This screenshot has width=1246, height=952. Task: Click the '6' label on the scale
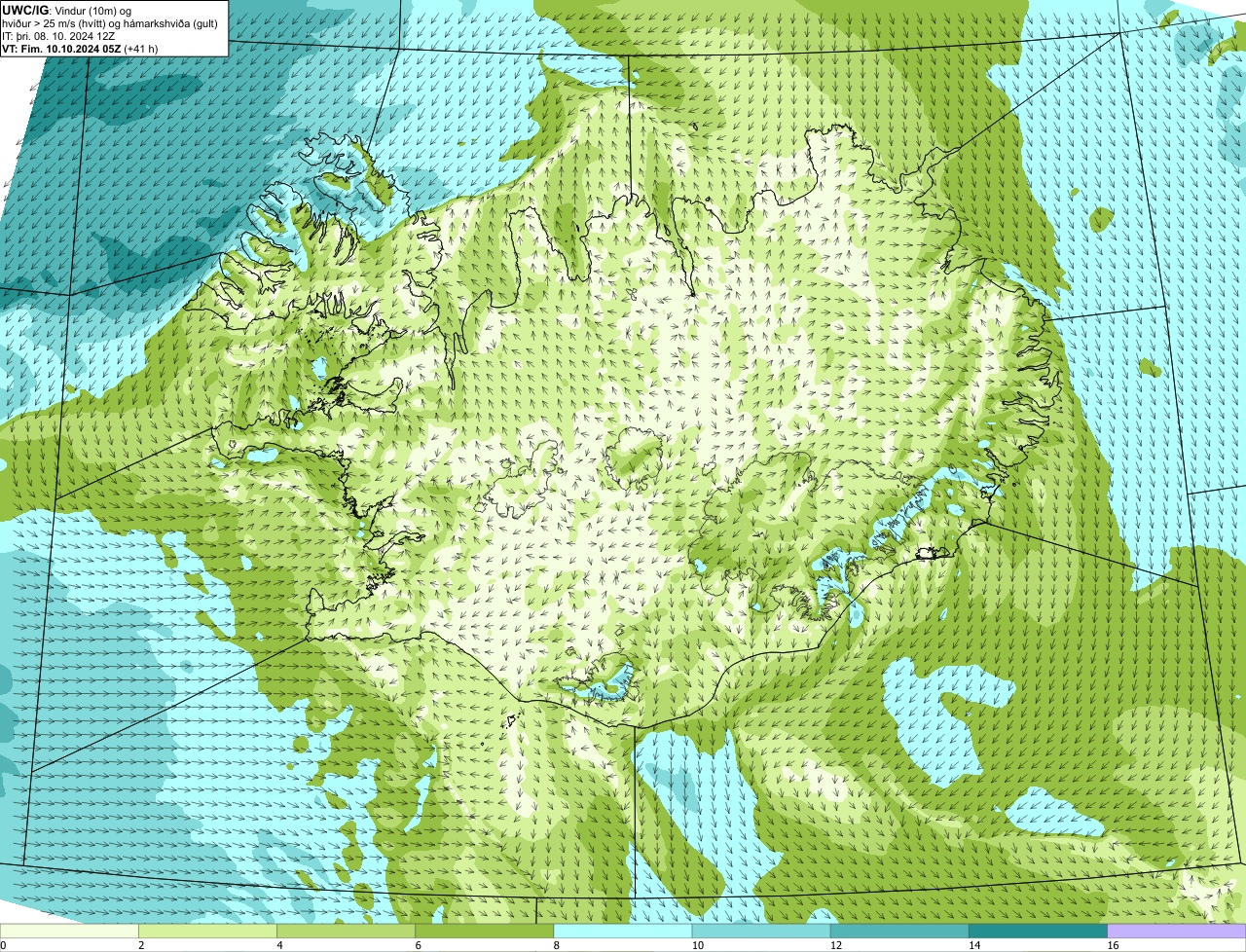click(419, 945)
